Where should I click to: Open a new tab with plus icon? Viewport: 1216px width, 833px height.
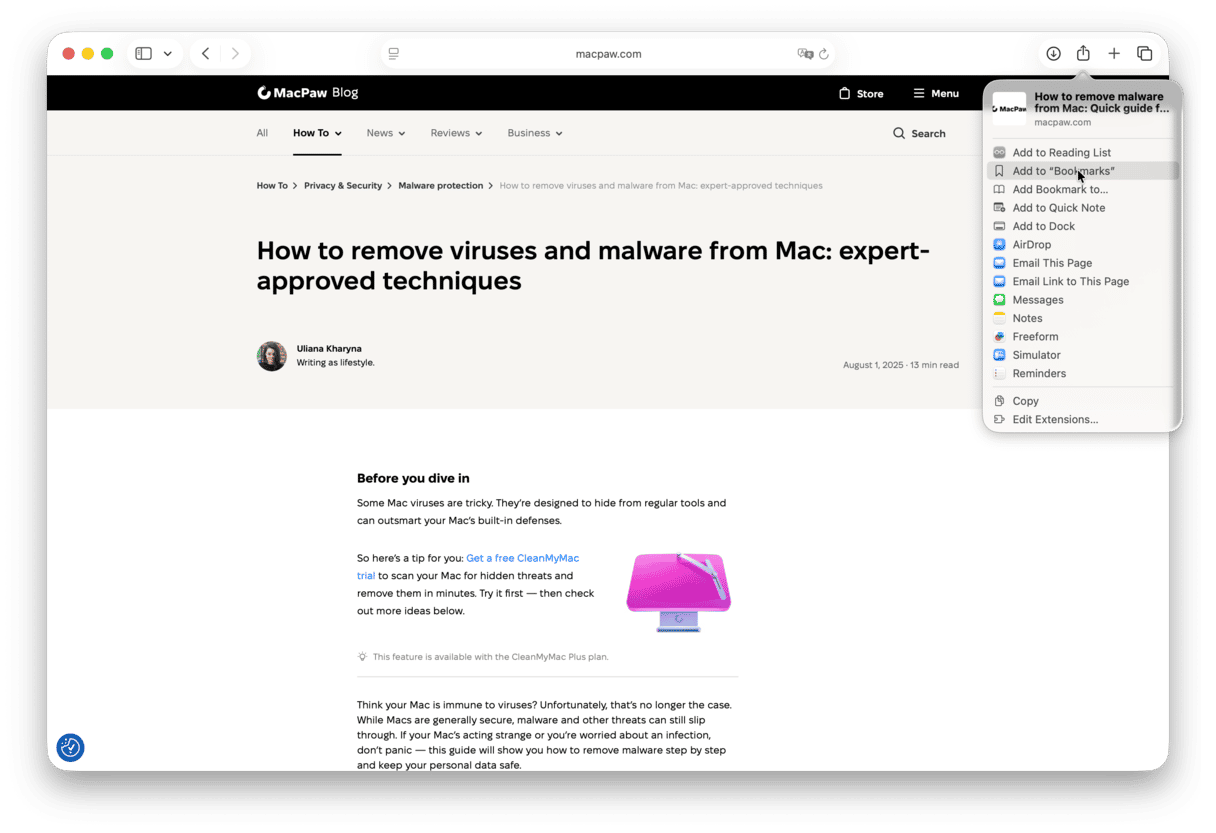(1114, 54)
